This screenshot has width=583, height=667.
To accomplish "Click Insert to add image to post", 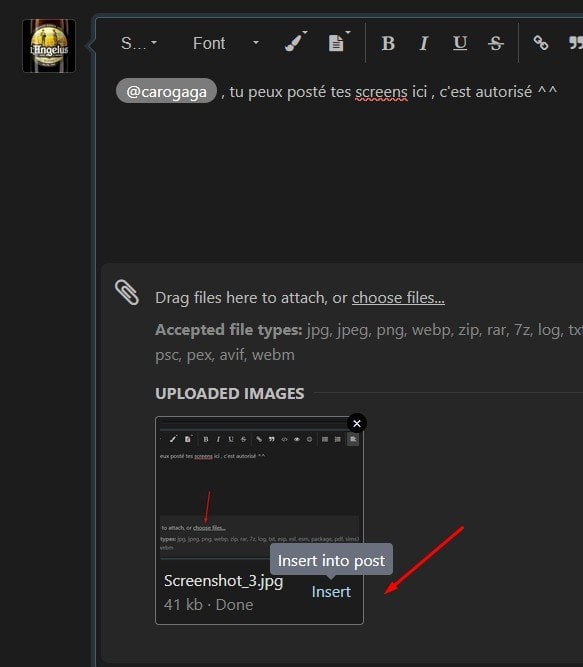I will point(331,592).
